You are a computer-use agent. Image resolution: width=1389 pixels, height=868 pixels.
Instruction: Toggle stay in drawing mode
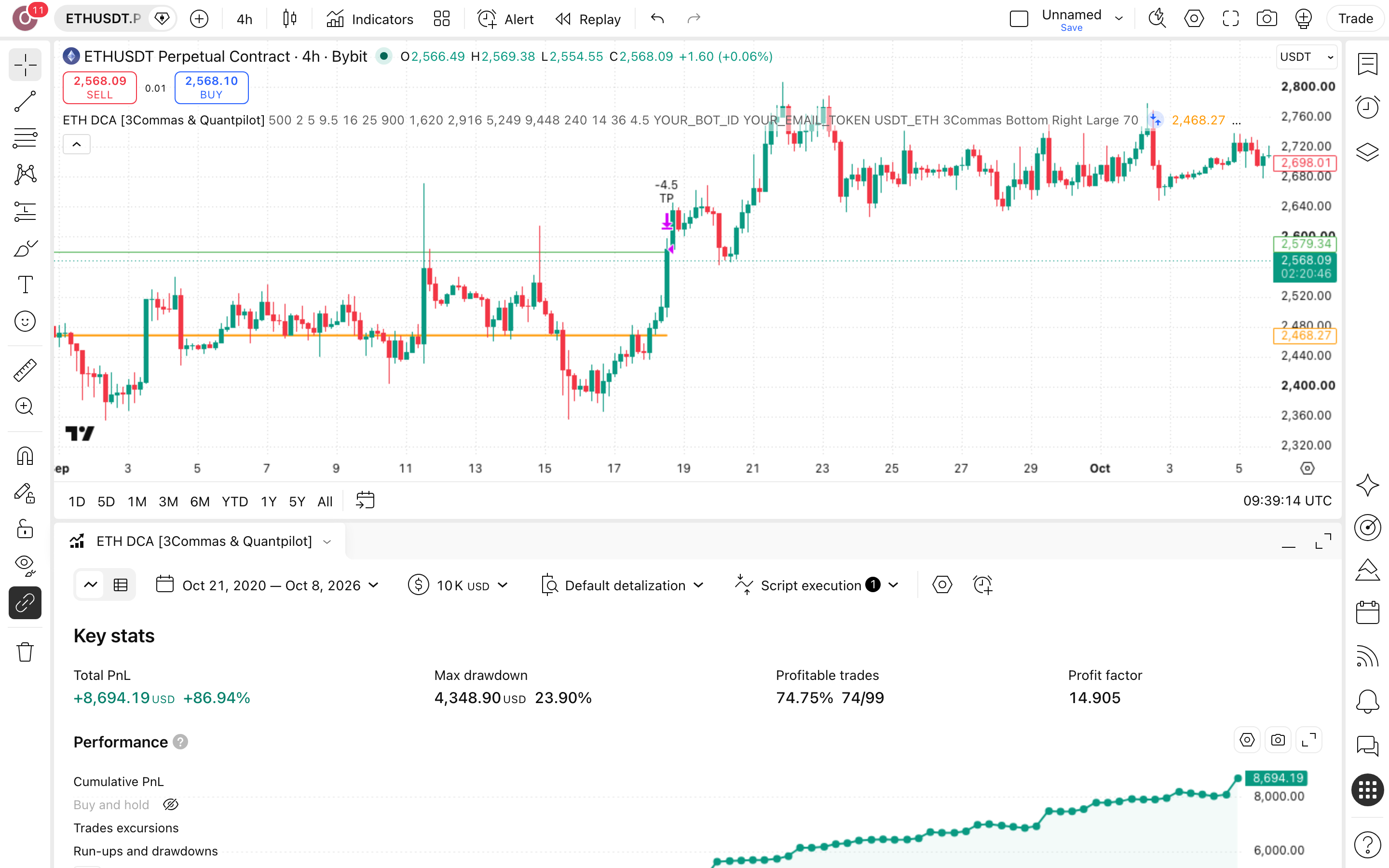25,493
